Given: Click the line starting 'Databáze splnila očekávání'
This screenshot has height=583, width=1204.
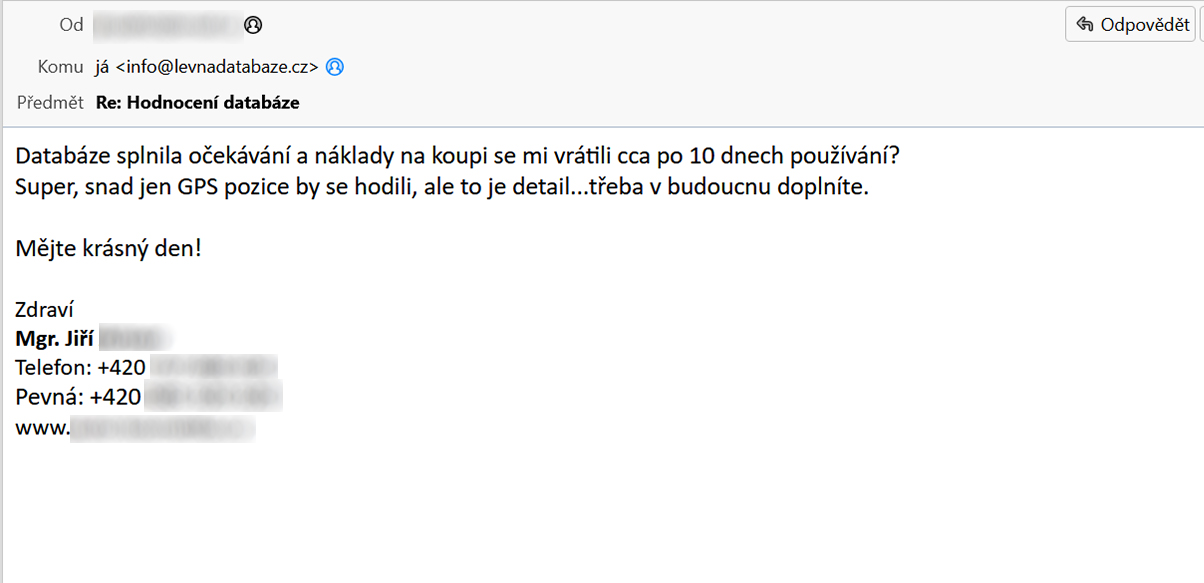Looking at the screenshot, I should (x=457, y=157).
